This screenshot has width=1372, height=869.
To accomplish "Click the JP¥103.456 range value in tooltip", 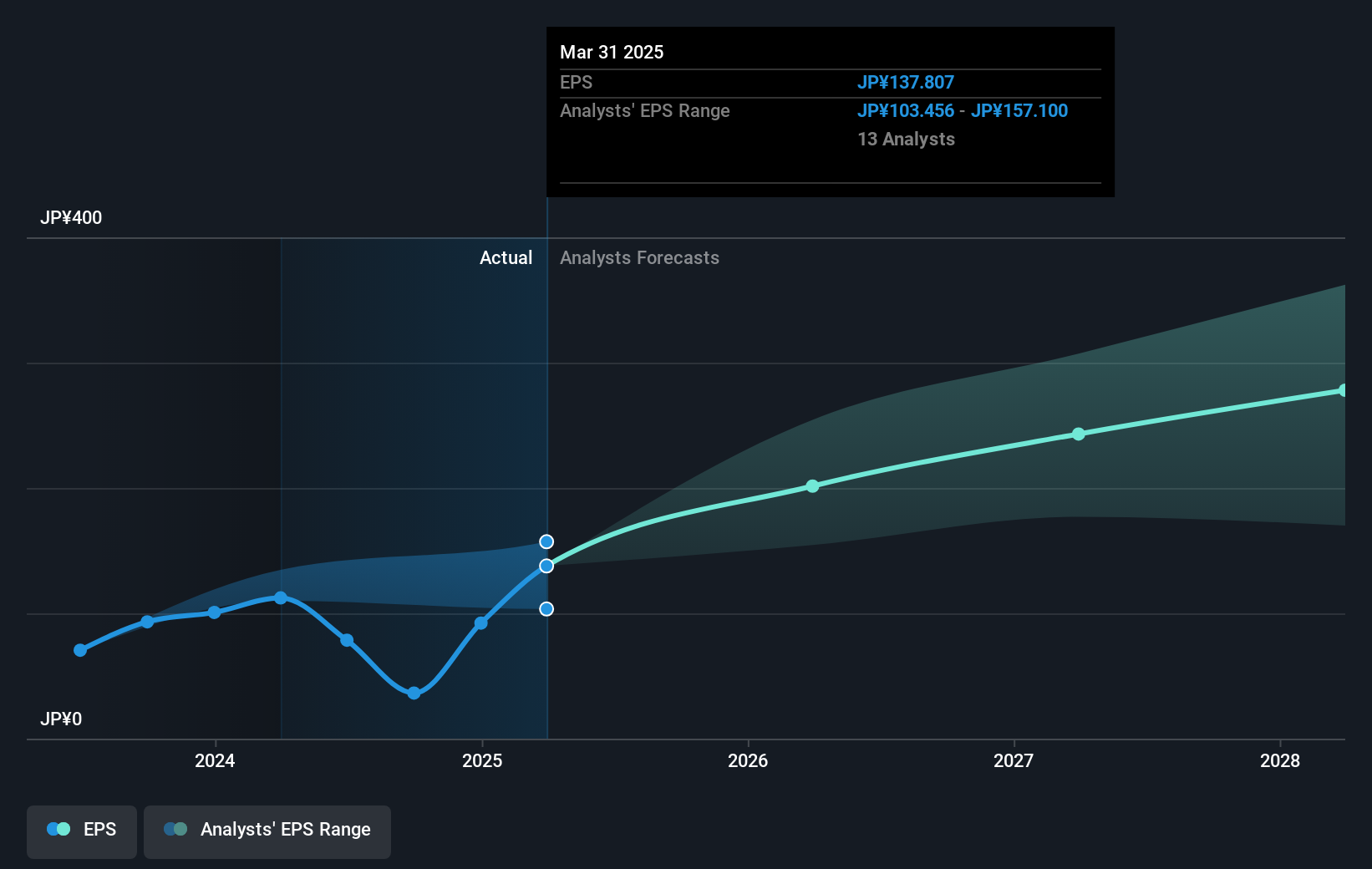I will 906,110.
